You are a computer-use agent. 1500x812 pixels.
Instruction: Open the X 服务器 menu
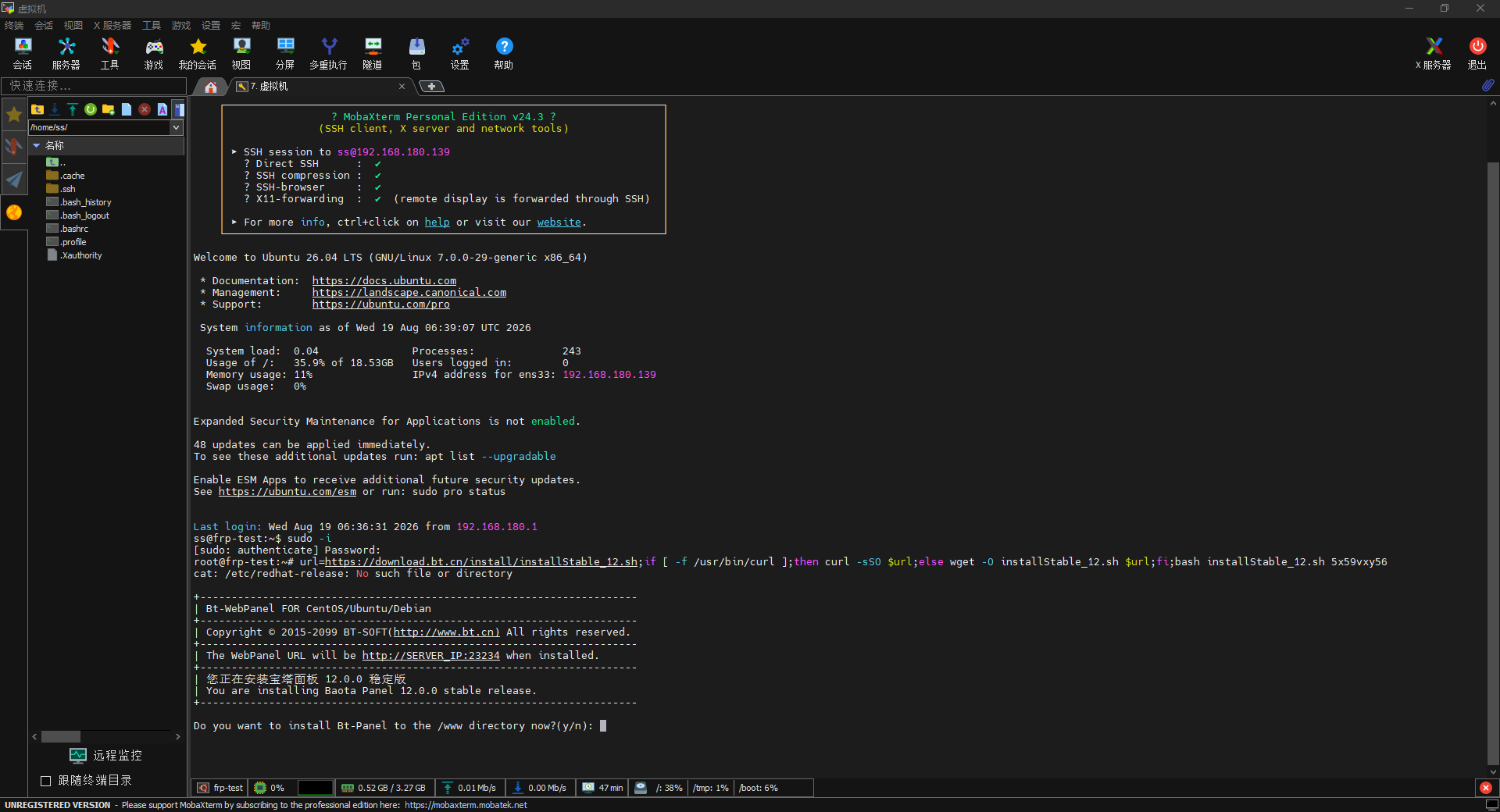tap(112, 26)
